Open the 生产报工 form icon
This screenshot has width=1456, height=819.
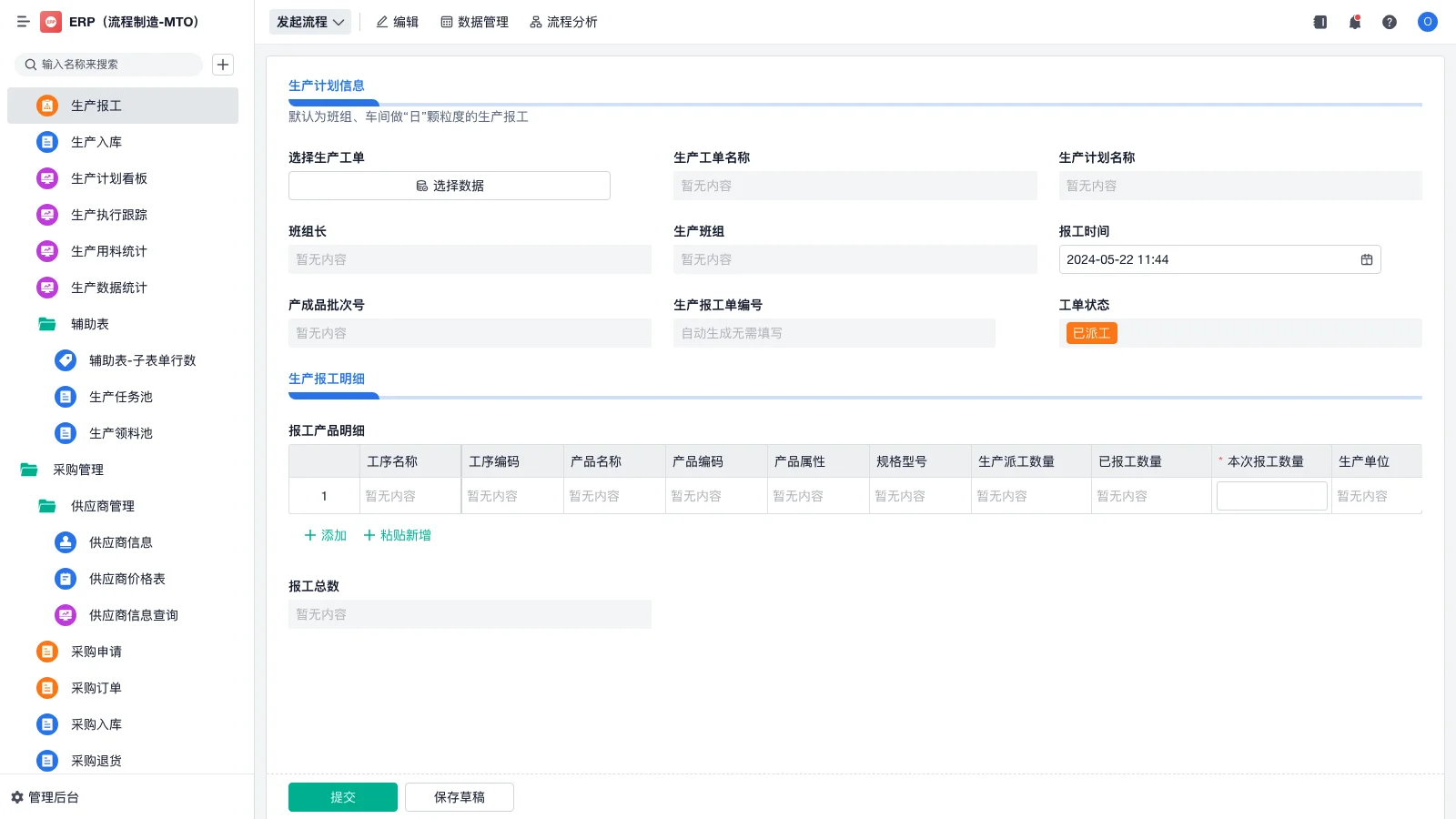(47, 106)
